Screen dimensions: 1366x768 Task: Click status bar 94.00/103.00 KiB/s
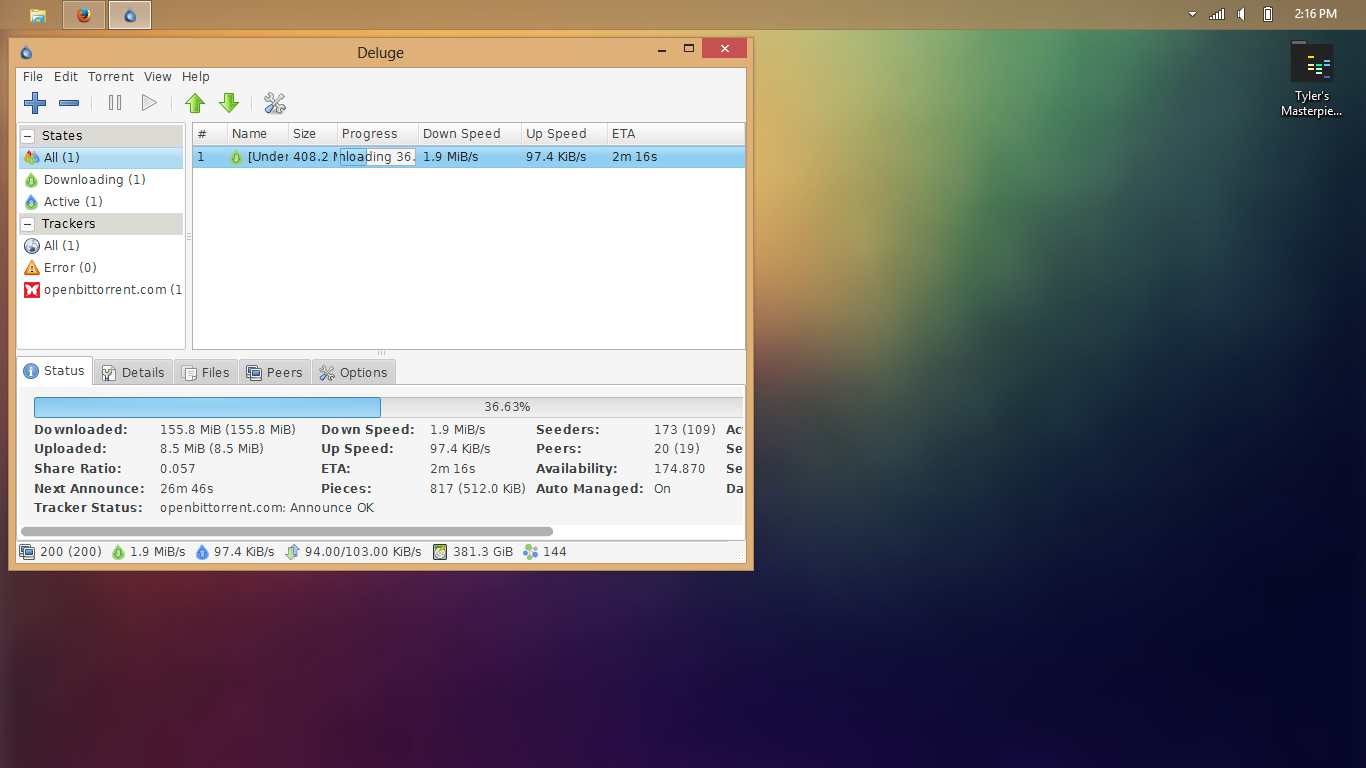(363, 552)
